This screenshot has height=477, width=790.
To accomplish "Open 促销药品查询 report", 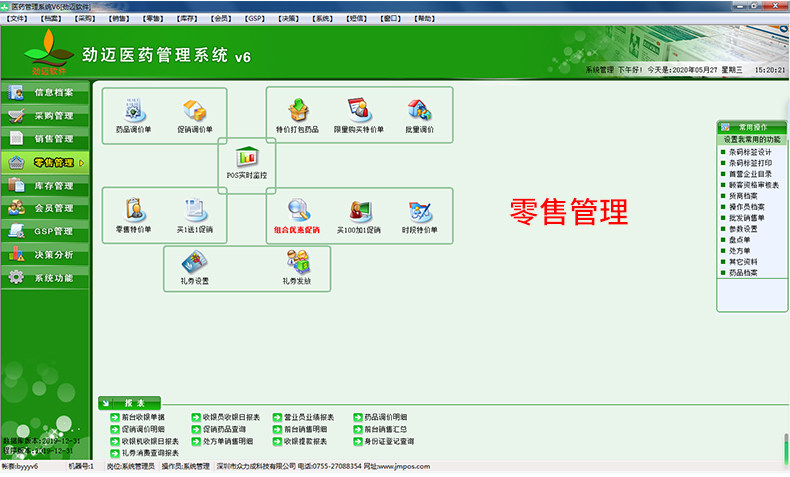I will pos(224,429).
